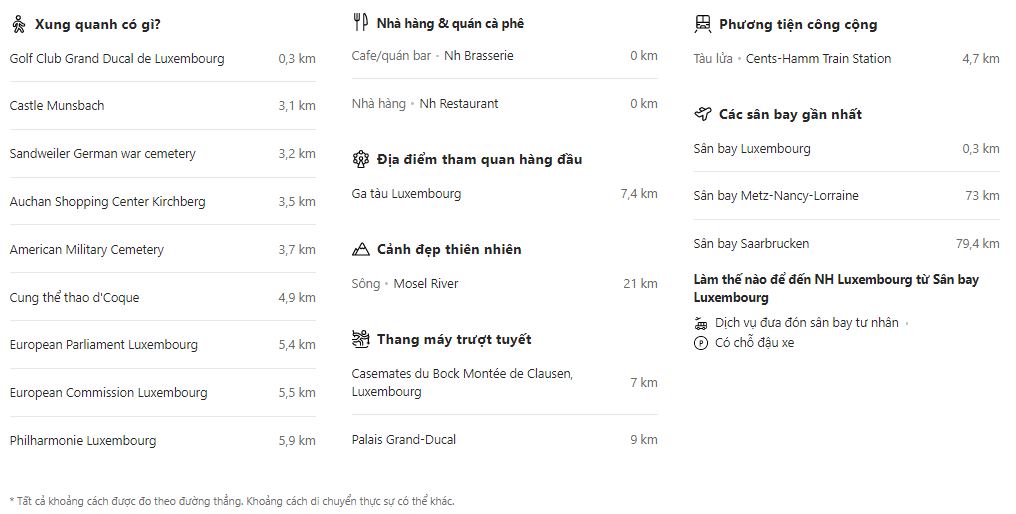Viewport: 1016px width, 514px height.
Task: Choose Auchan Shopping Center Kirchberg
Action: (107, 201)
